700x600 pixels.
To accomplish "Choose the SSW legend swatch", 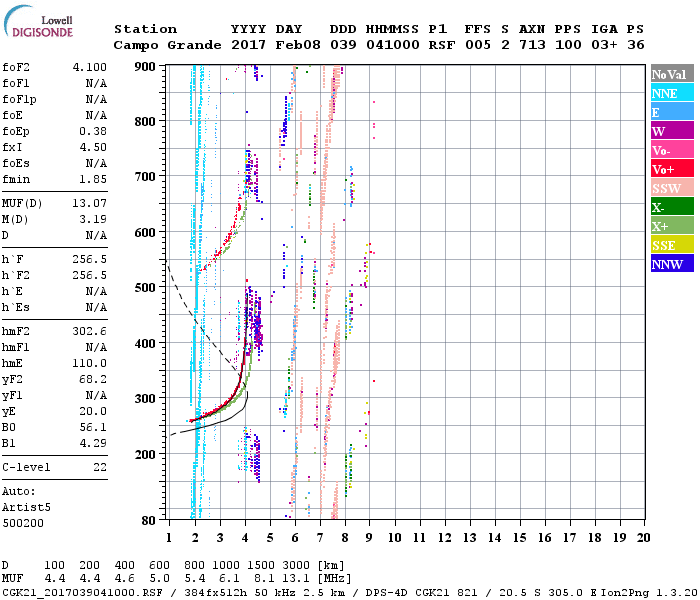I will [670, 188].
